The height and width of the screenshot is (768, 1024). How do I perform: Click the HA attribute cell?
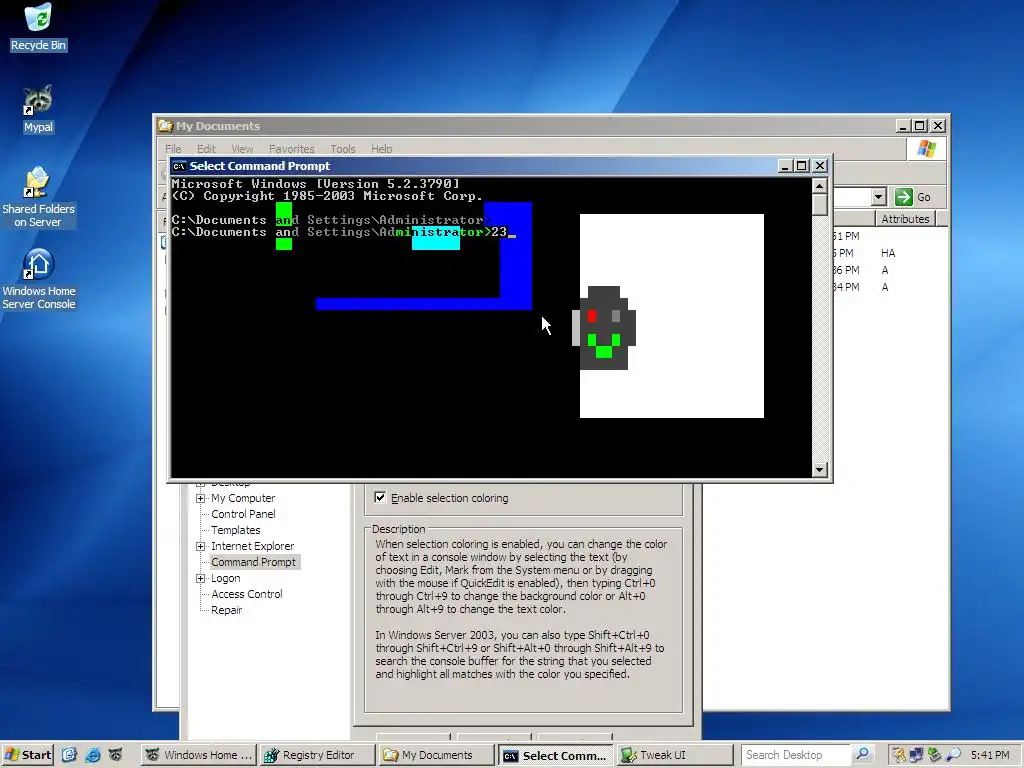[x=888, y=253]
